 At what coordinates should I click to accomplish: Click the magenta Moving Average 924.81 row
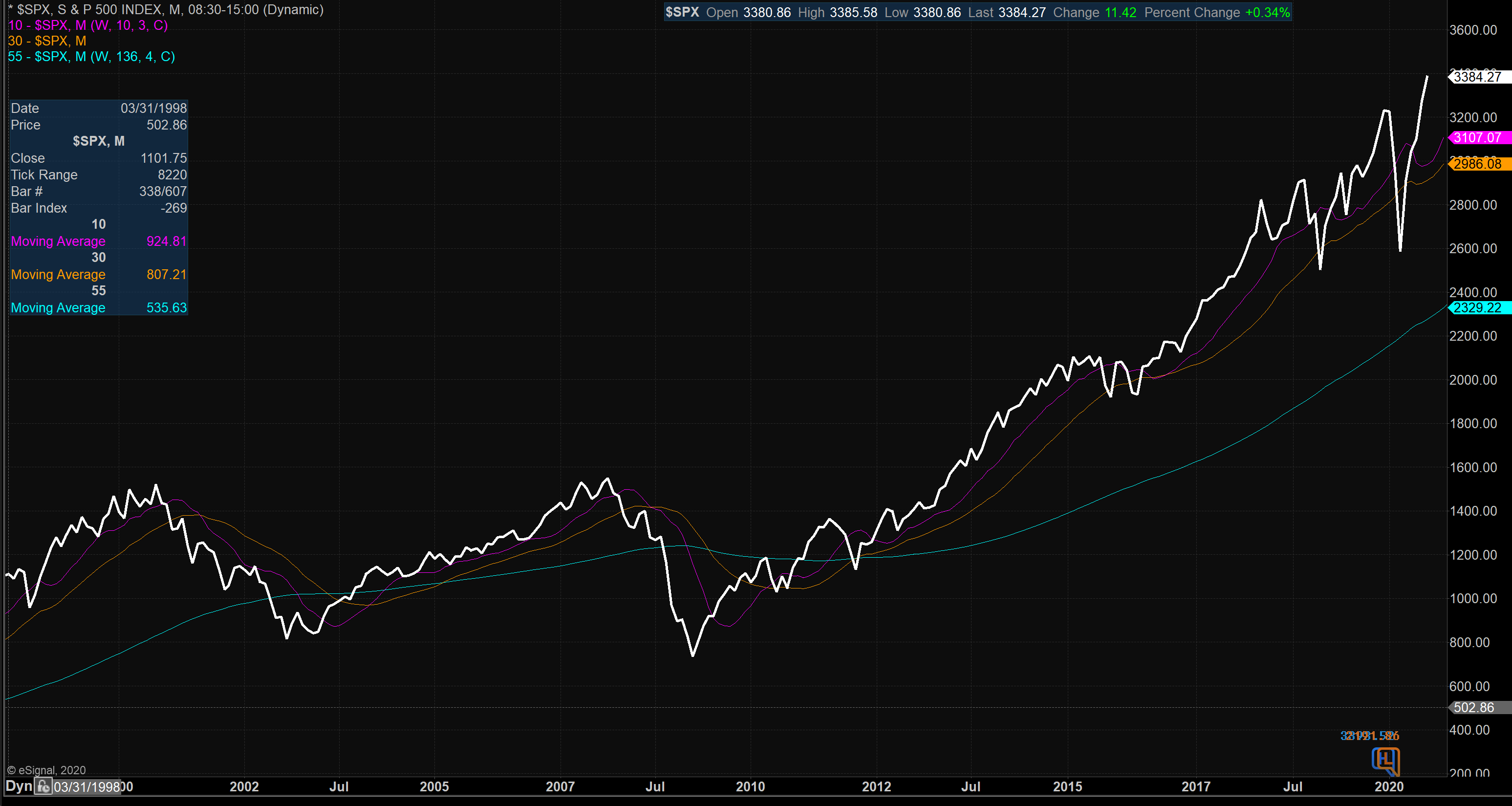[99, 241]
